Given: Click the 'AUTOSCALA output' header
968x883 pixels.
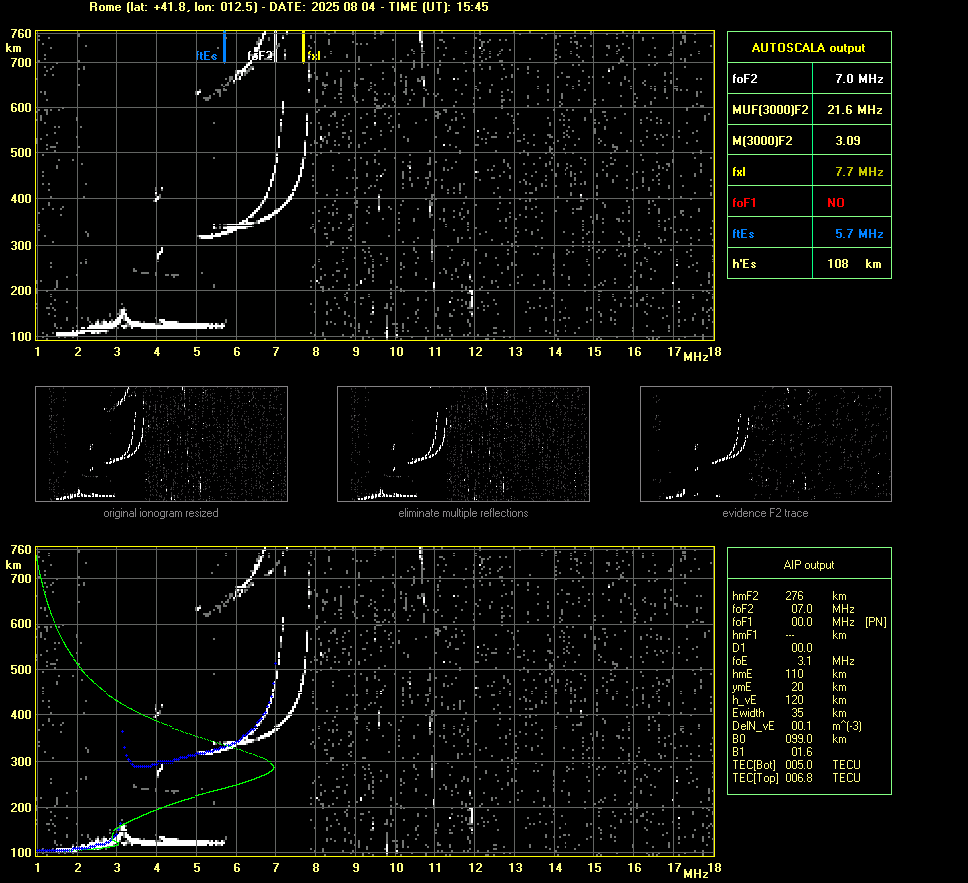Looking at the screenshot, I should [x=809, y=48].
